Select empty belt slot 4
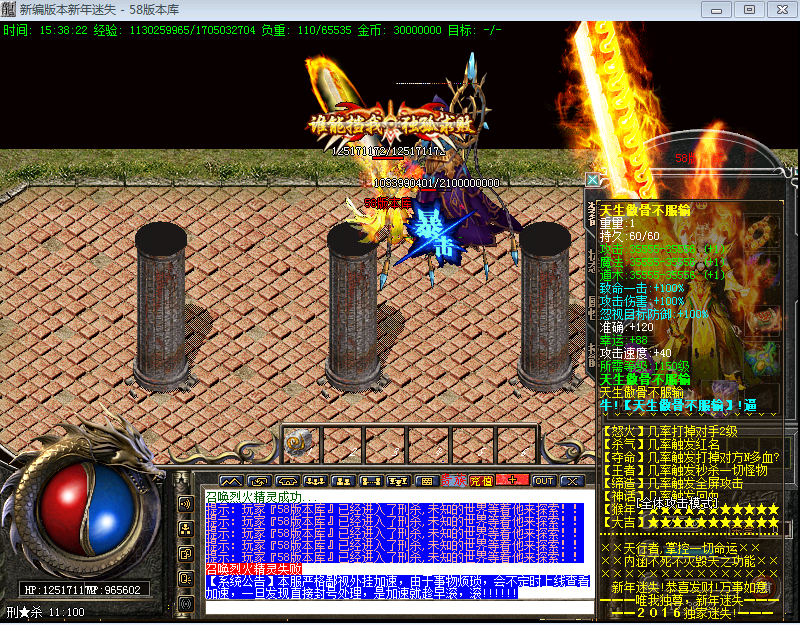 429,443
